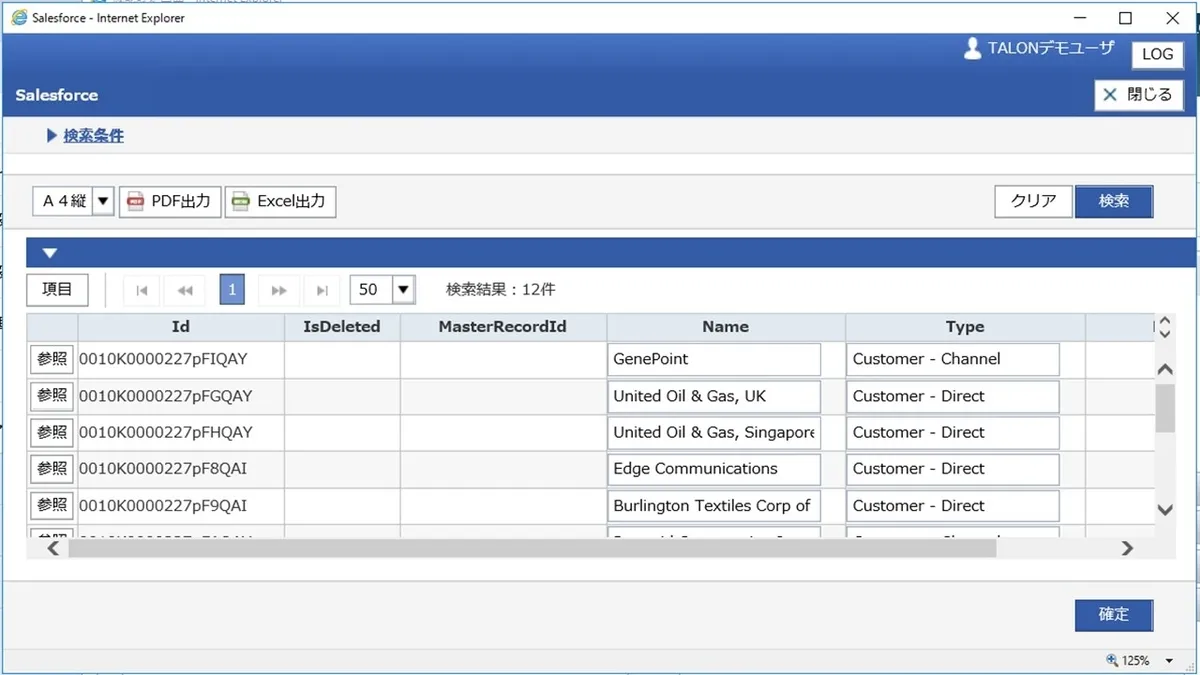Image resolution: width=1200 pixels, height=675 pixels.
Task: Click 参照 for the GenePoint row
Action: coord(52,359)
